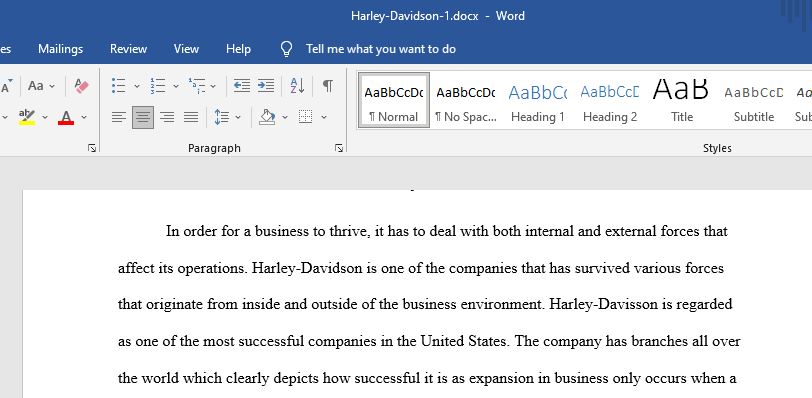812x398 pixels.
Task: Open Font dialog launcher
Action: click(x=92, y=149)
